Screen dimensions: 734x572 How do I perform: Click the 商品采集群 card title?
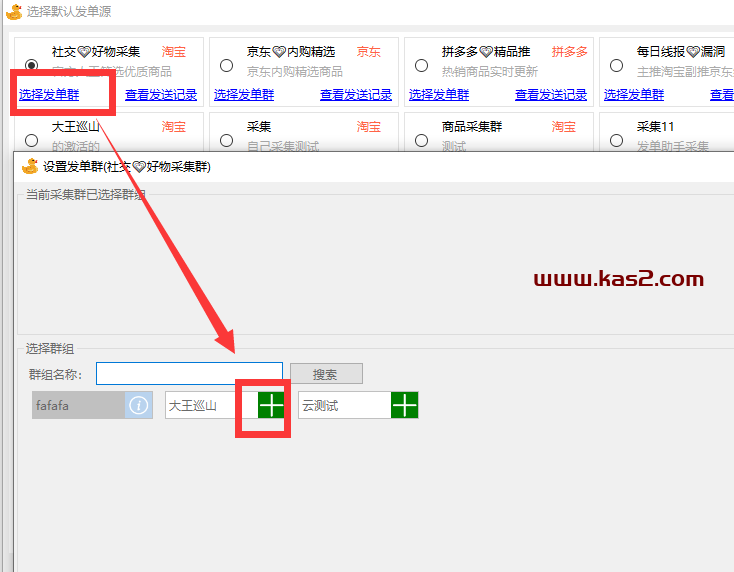tap(472, 126)
